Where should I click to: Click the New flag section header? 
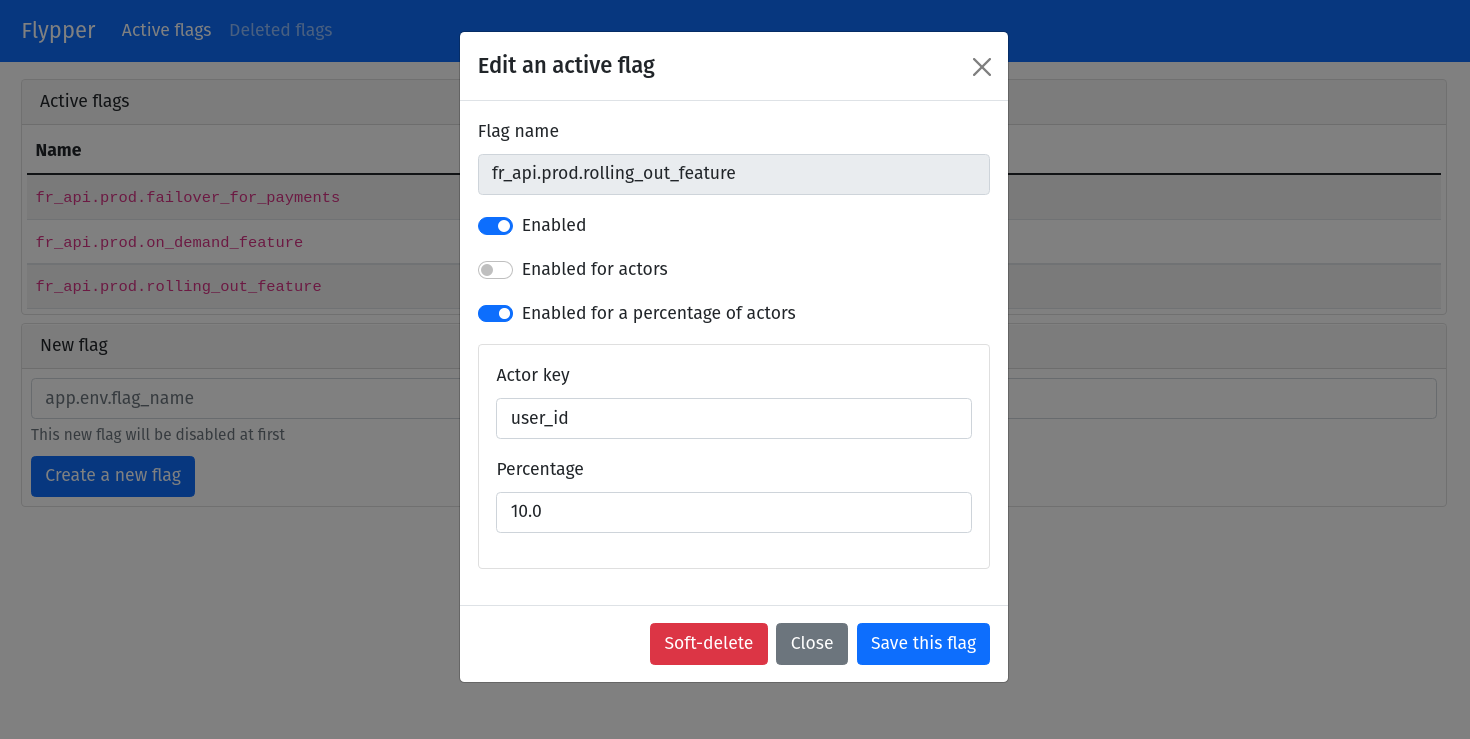[73, 345]
